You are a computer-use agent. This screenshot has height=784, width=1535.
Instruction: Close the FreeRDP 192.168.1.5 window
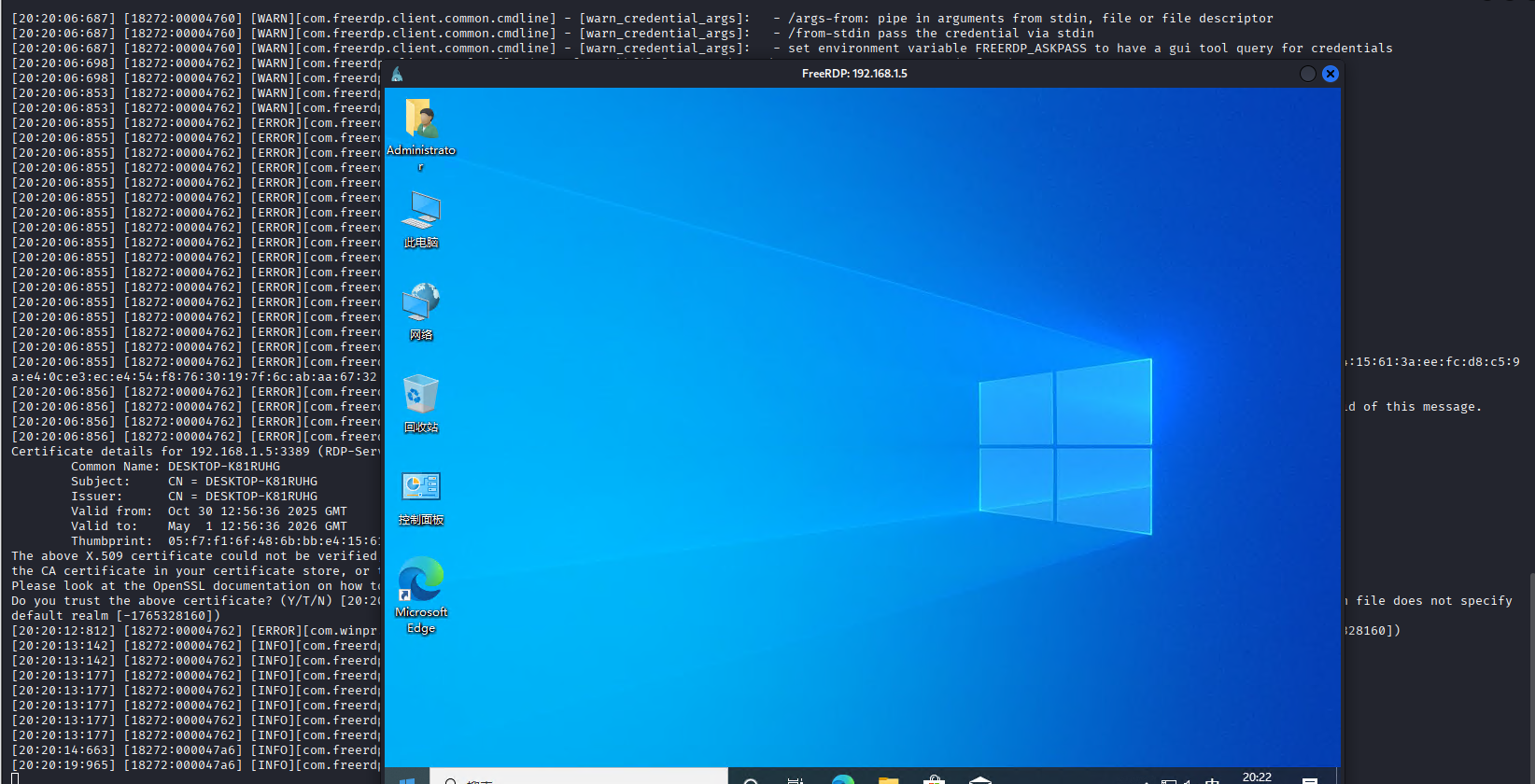pos(1331,74)
